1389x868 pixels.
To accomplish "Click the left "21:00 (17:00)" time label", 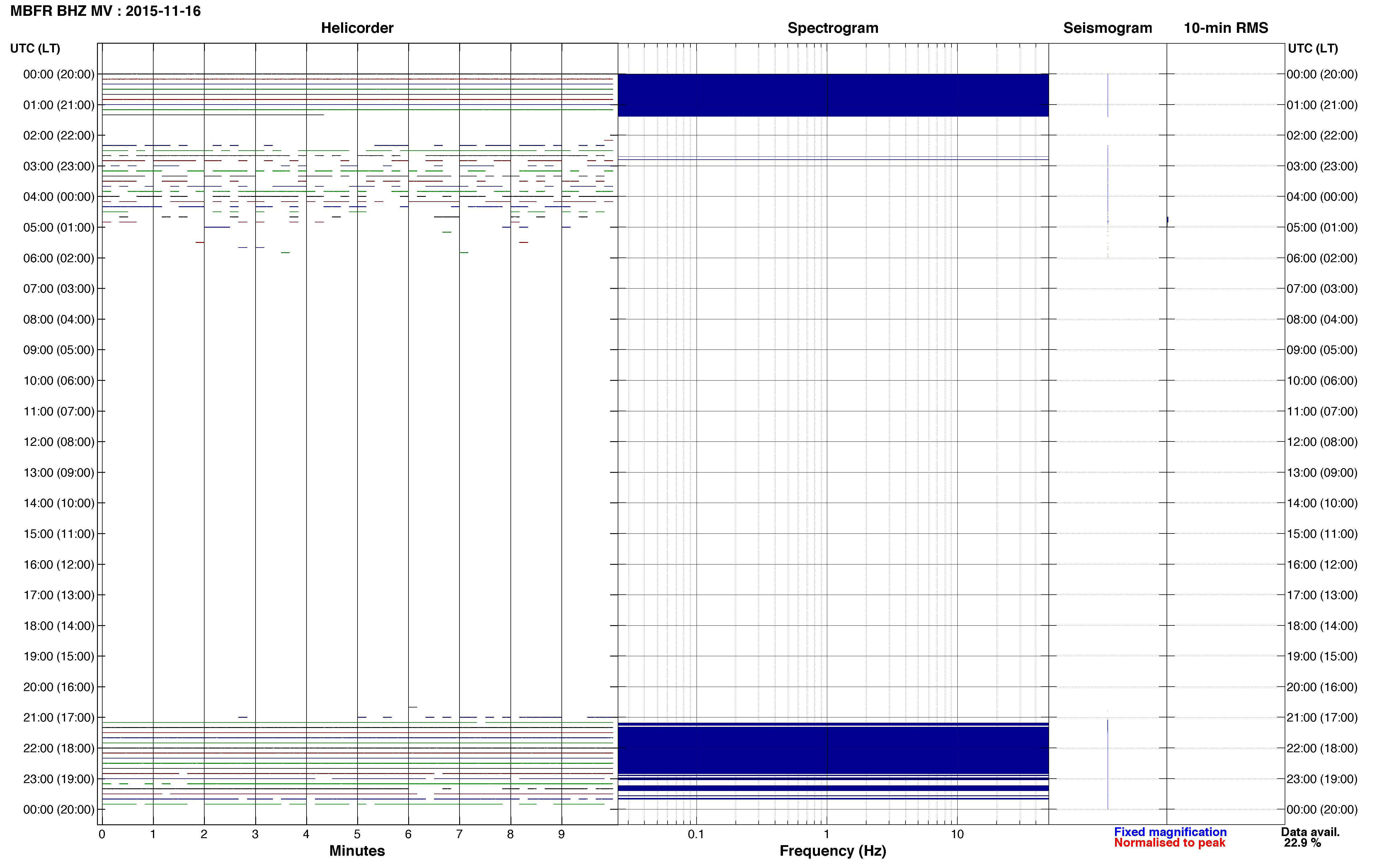I will [x=59, y=718].
